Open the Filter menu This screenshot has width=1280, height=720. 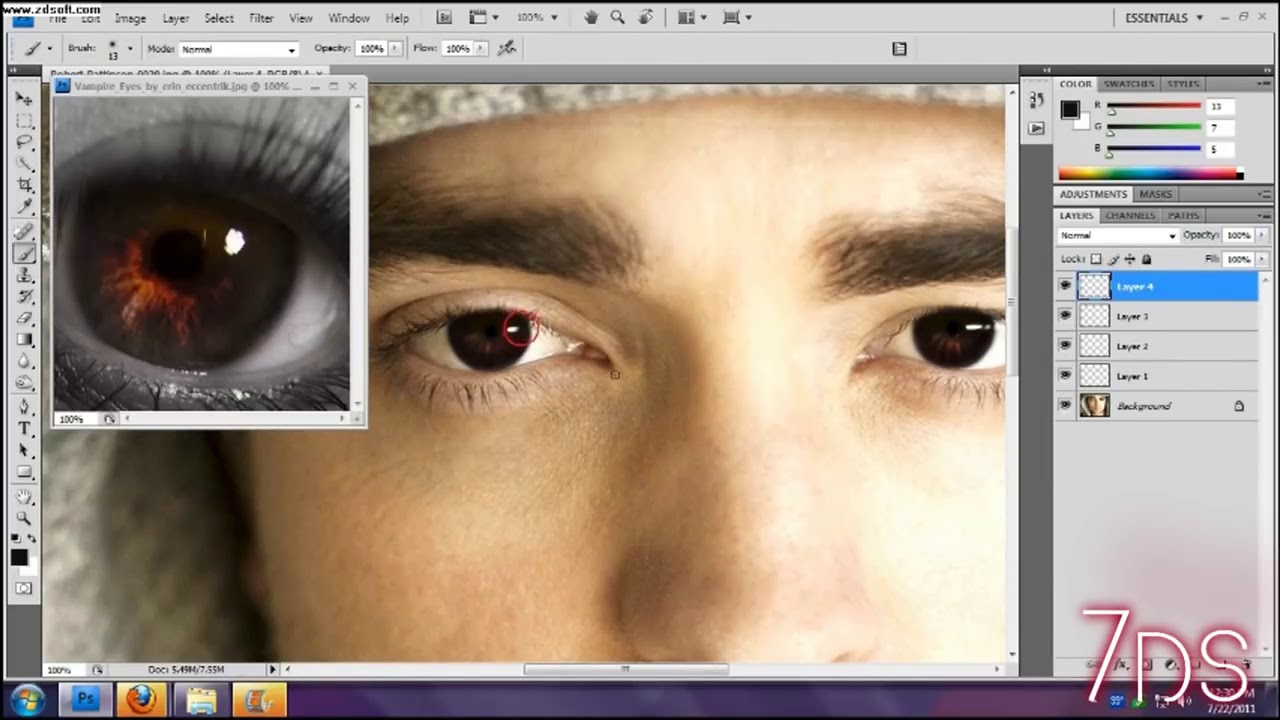click(261, 18)
